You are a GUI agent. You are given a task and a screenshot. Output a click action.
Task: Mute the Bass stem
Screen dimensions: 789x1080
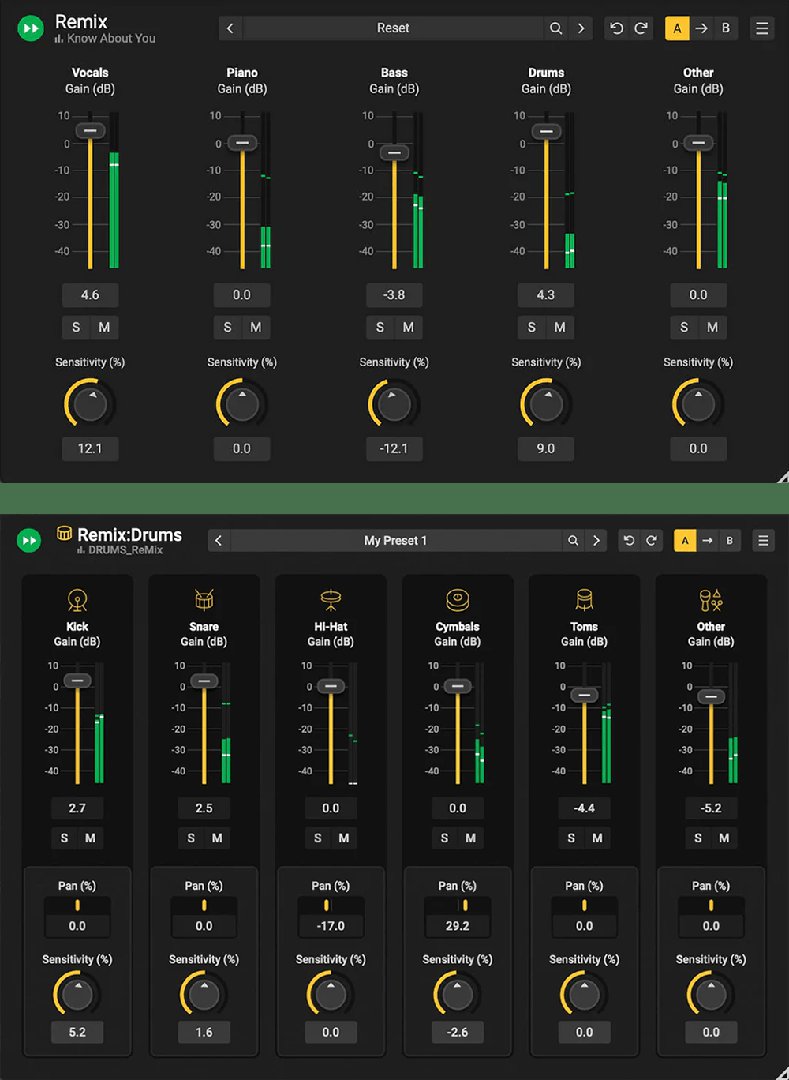(x=408, y=327)
